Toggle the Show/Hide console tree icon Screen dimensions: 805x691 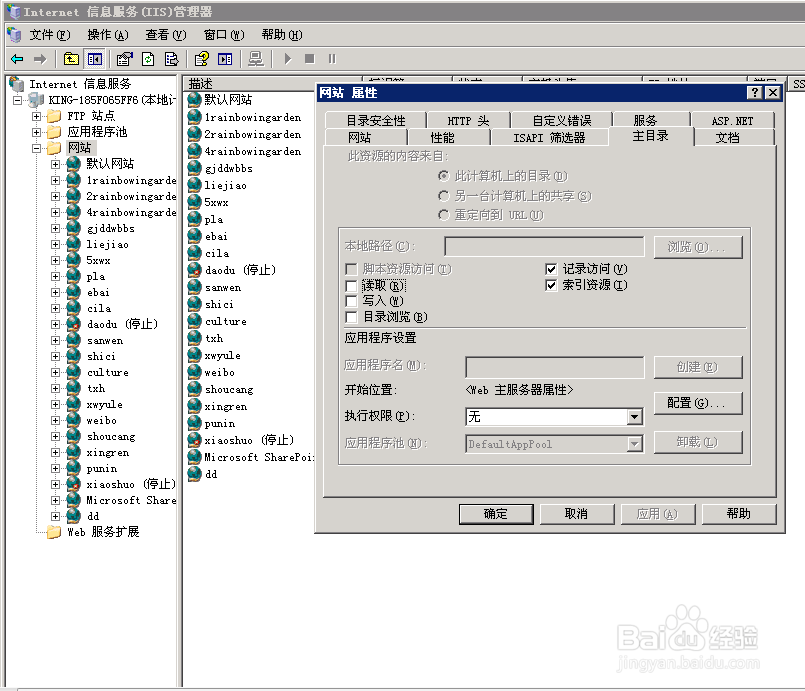click(95, 59)
